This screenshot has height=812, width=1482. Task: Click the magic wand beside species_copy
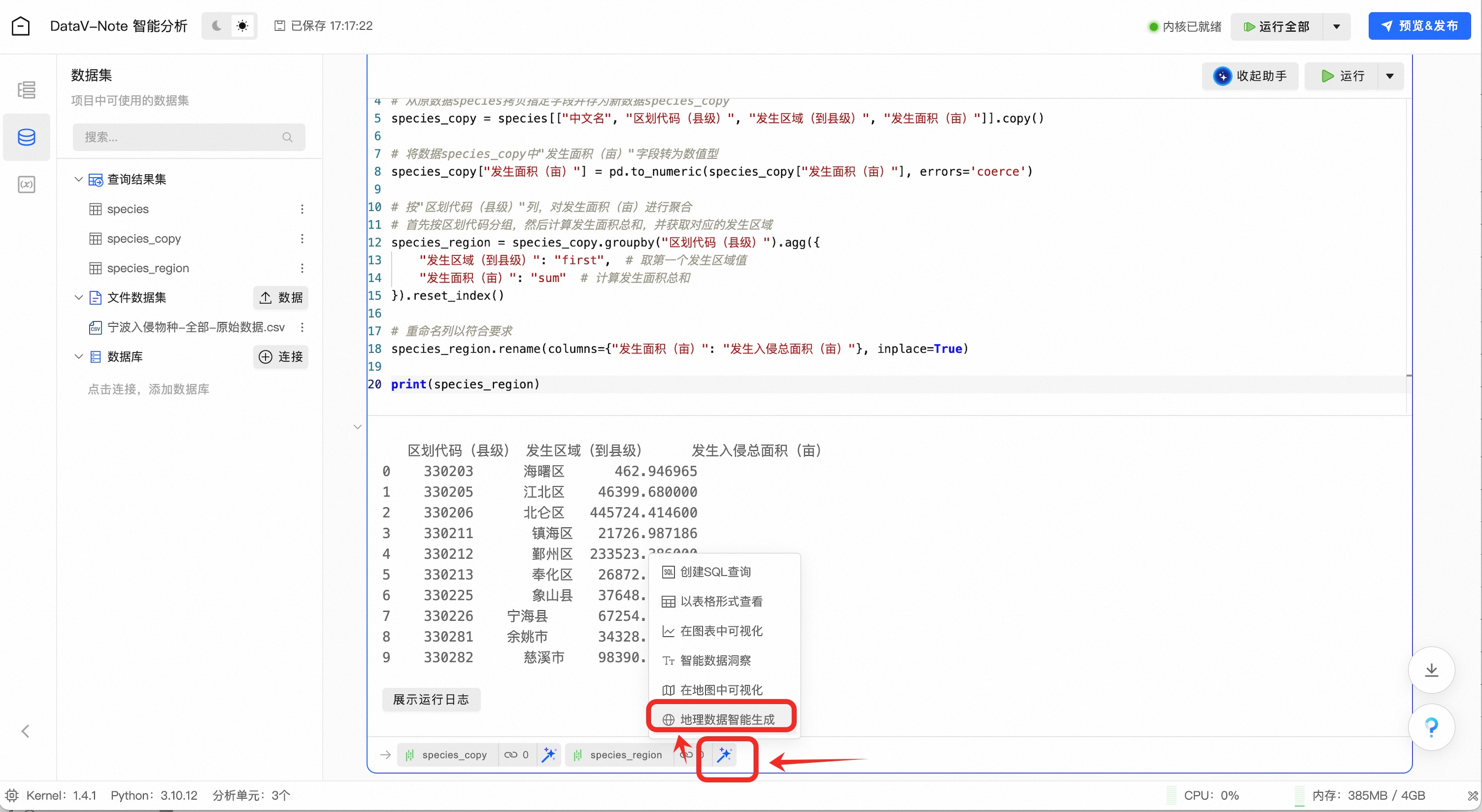click(x=549, y=754)
